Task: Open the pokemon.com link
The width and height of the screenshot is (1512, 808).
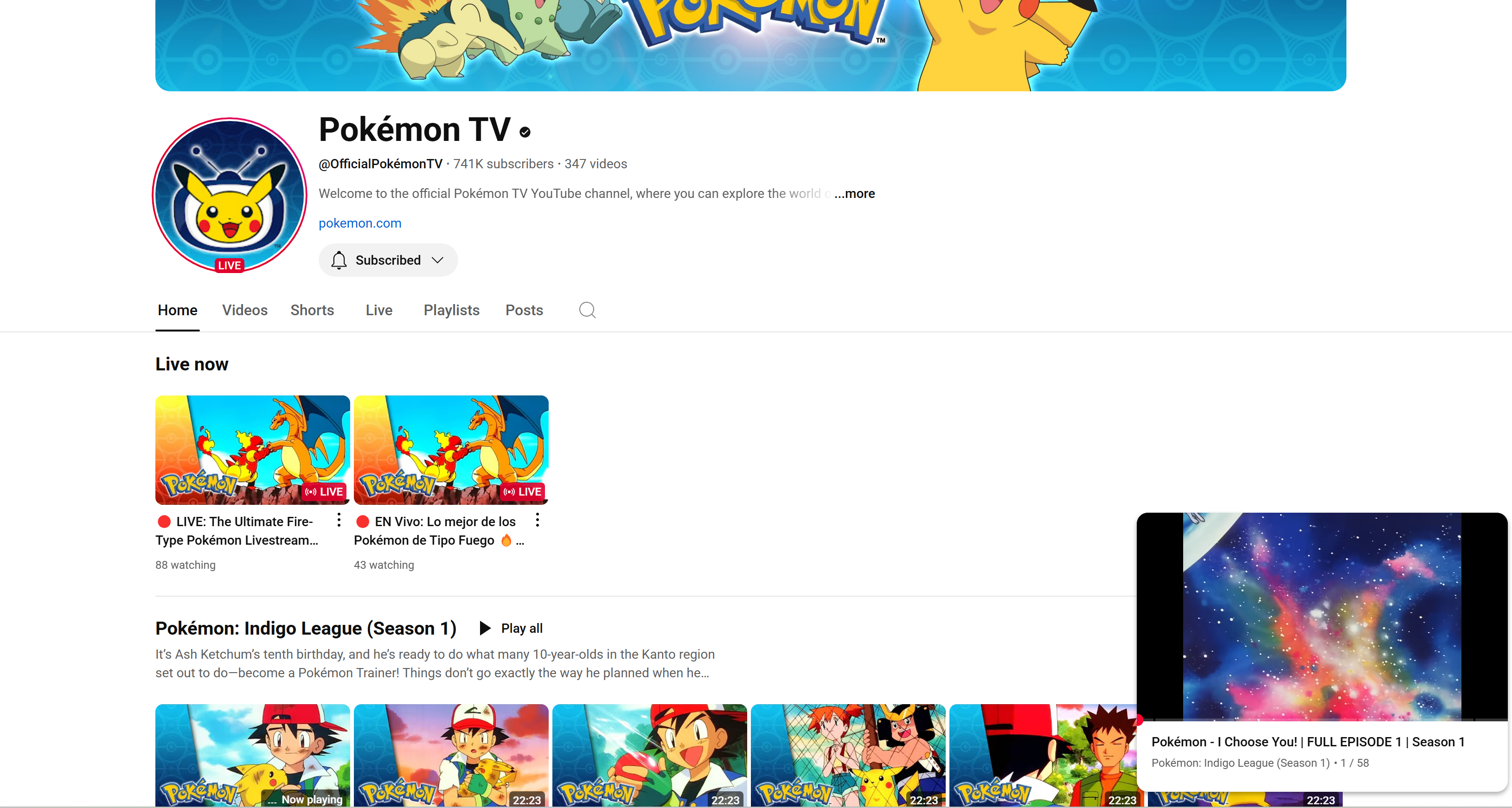Action: (x=360, y=223)
